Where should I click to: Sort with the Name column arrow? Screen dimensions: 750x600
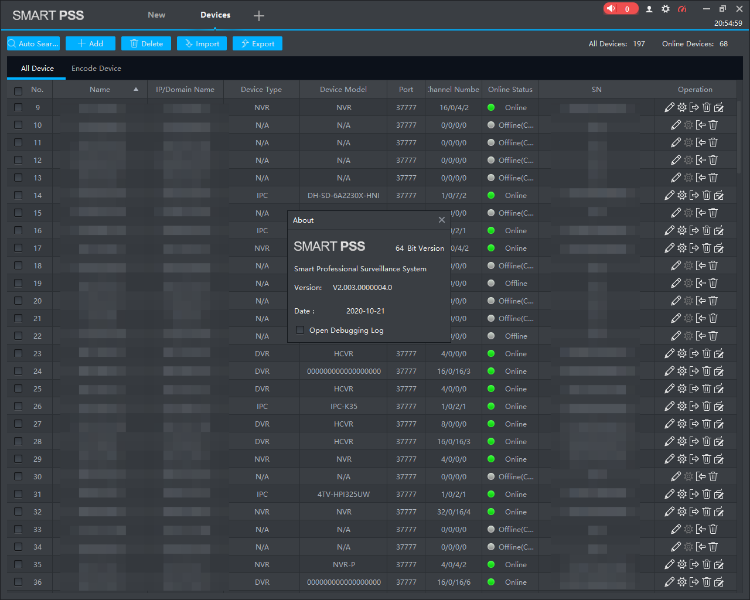pyautogui.click(x=136, y=89)
